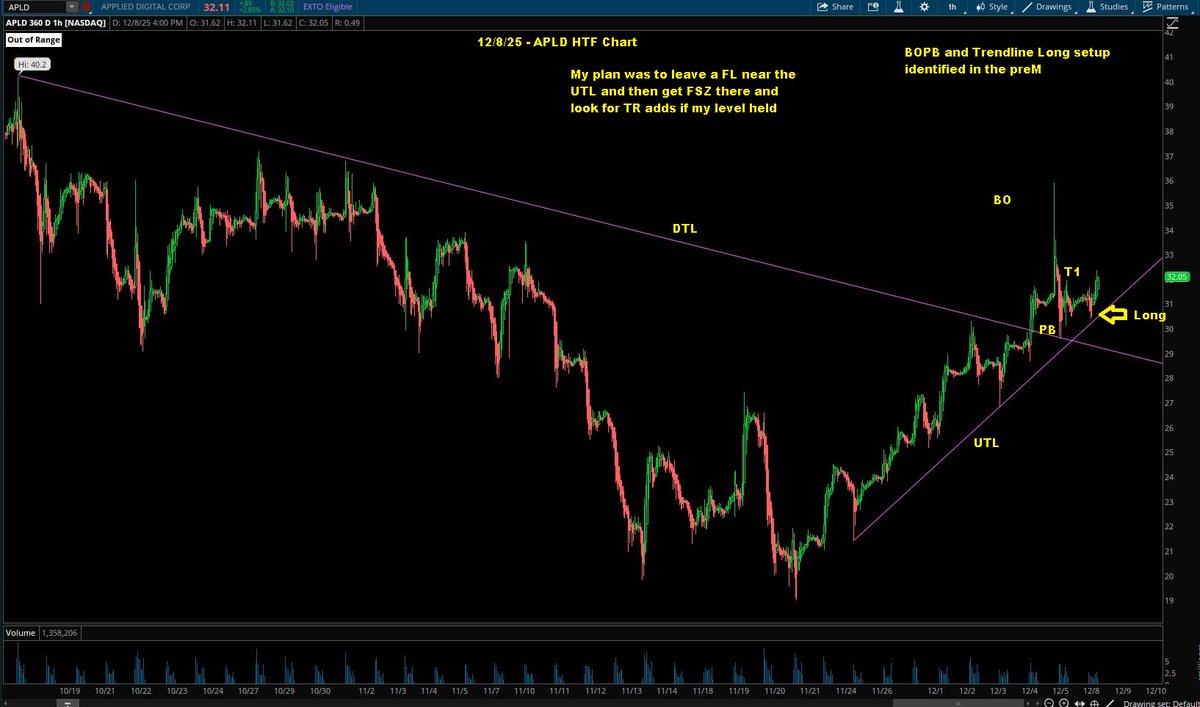Image resolution: width=1200 pixels, height=707 pixels.
Task: Select the PB text annotation
Action: click(x=1047, y=329)
